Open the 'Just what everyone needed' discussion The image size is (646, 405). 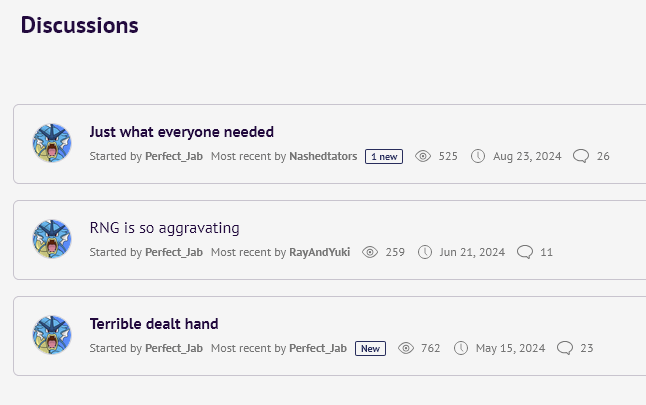click(x=182, y=132)
